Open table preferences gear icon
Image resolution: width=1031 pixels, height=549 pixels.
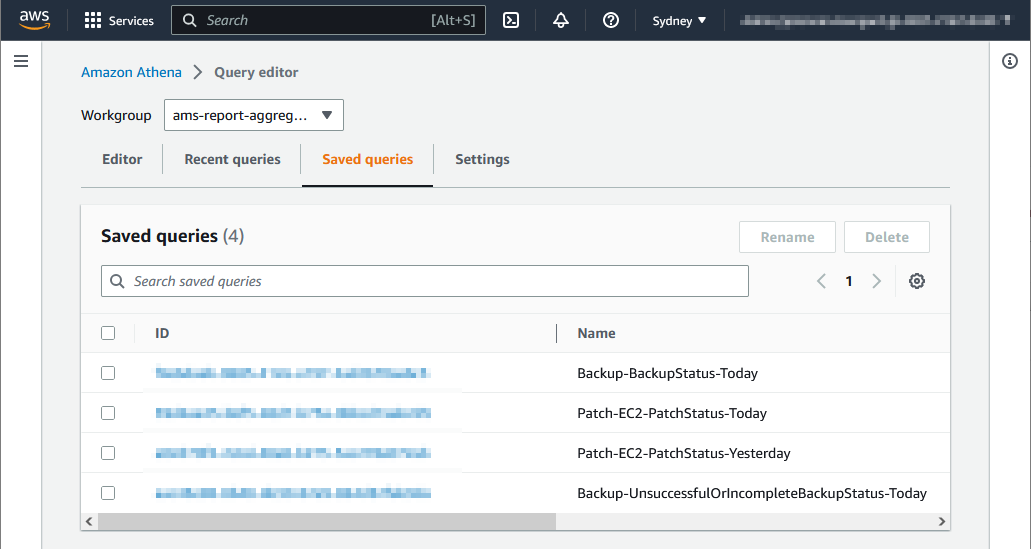pyautogui.click(x=917, y=281)
